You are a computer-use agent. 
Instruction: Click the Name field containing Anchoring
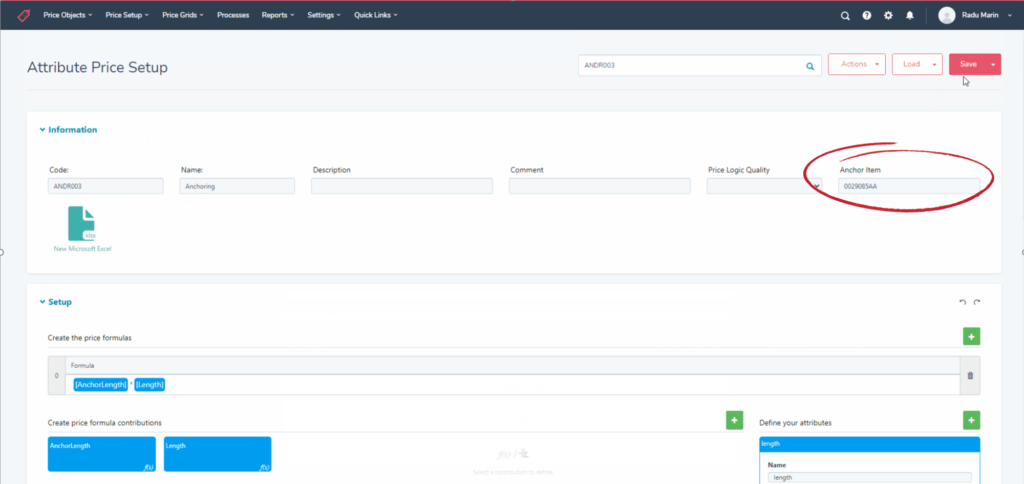(x=237, y=186)
